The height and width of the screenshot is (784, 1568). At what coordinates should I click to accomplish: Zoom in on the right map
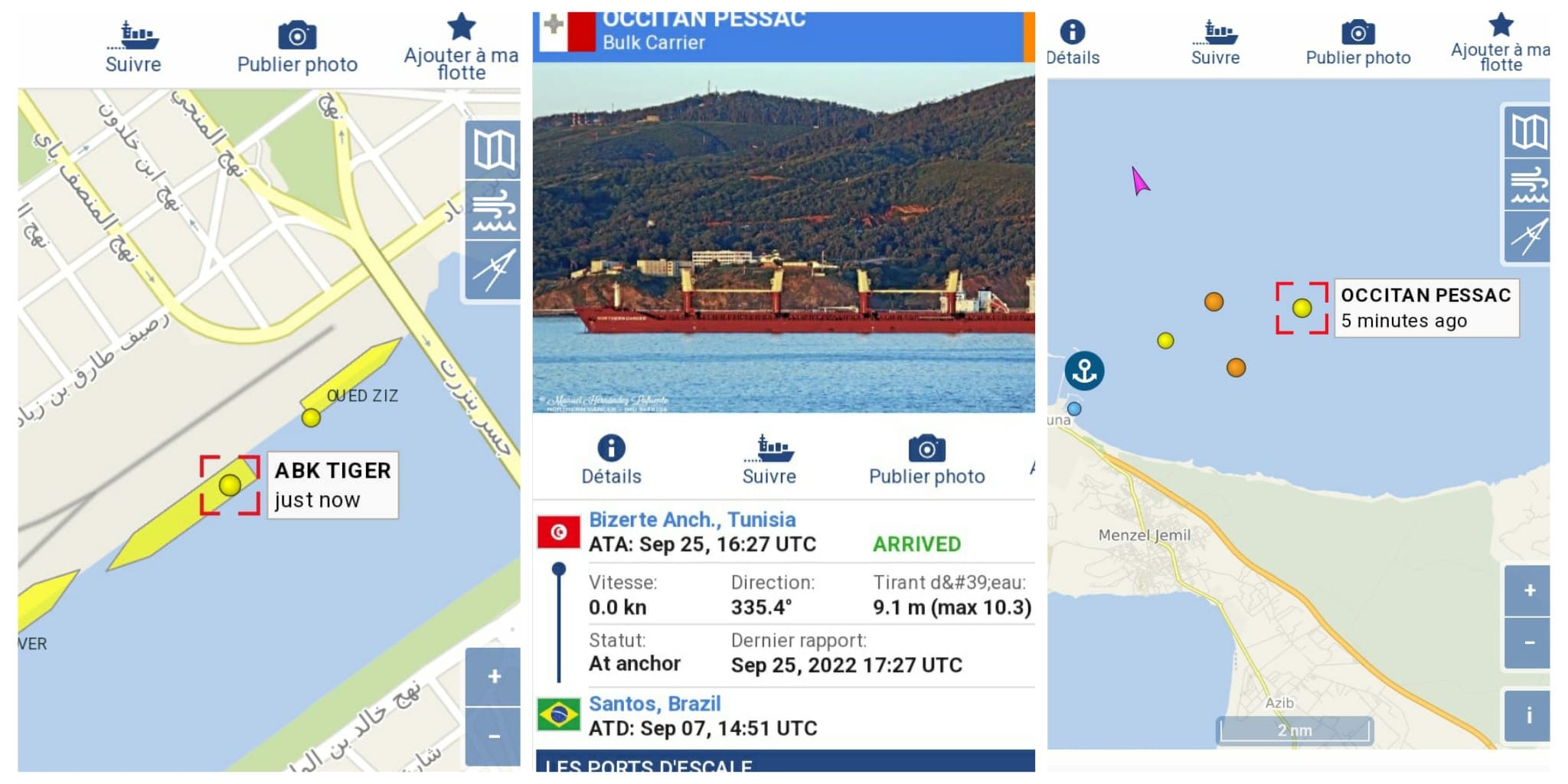(x=1528, y=590)
